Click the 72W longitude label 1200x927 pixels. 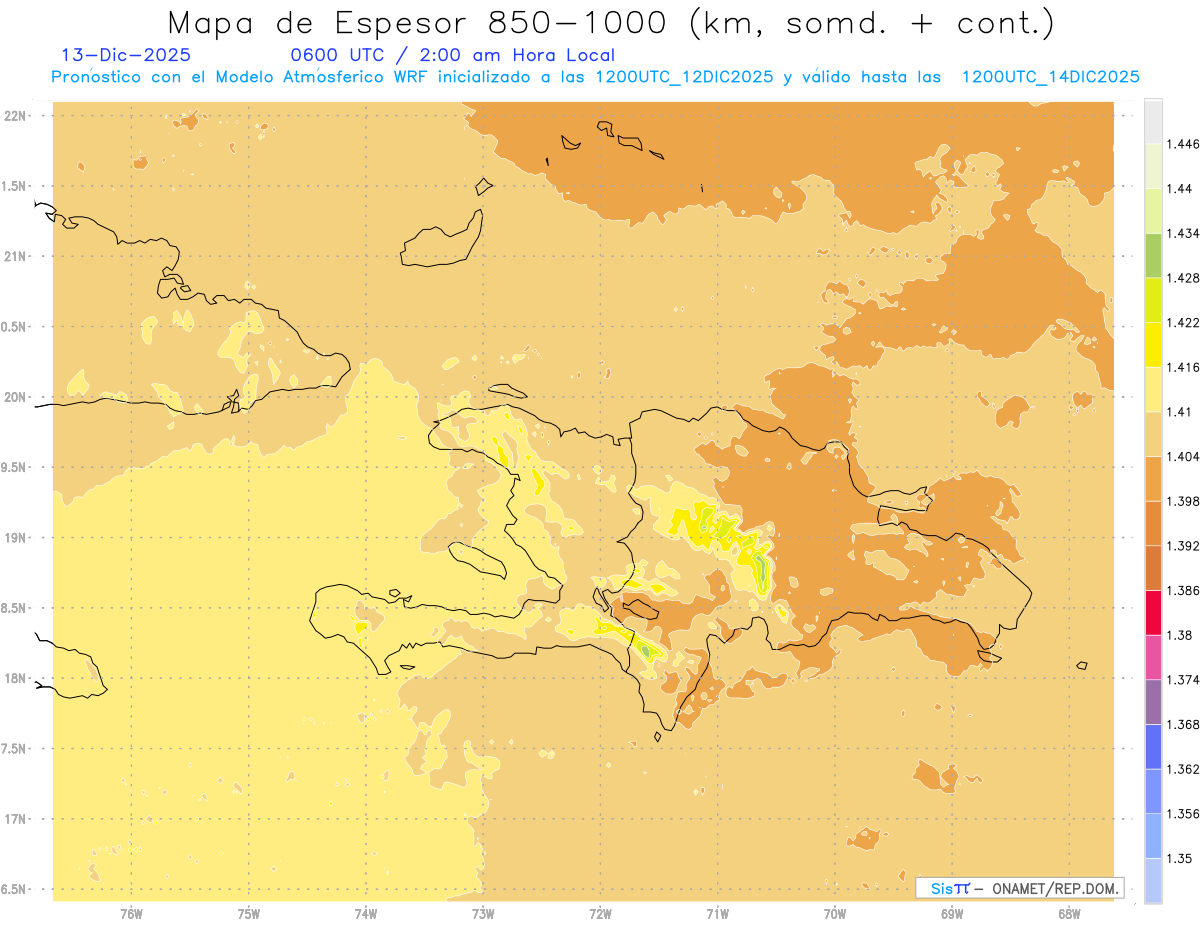coord(600,913)
